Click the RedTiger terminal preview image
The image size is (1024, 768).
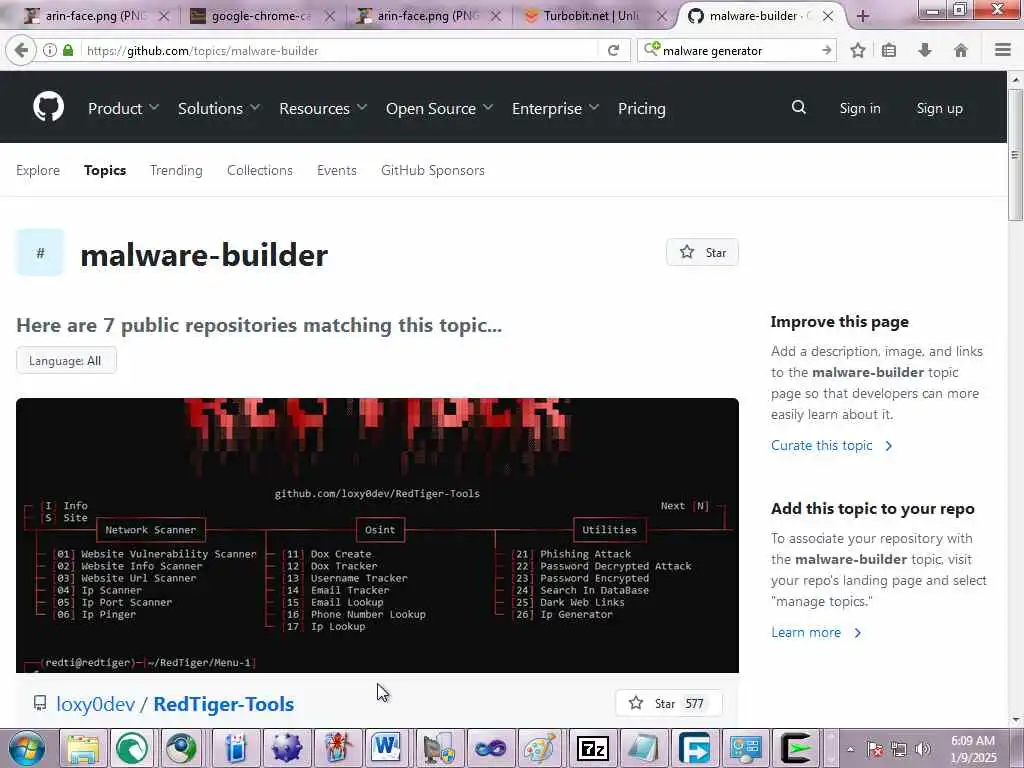(377, 536)
